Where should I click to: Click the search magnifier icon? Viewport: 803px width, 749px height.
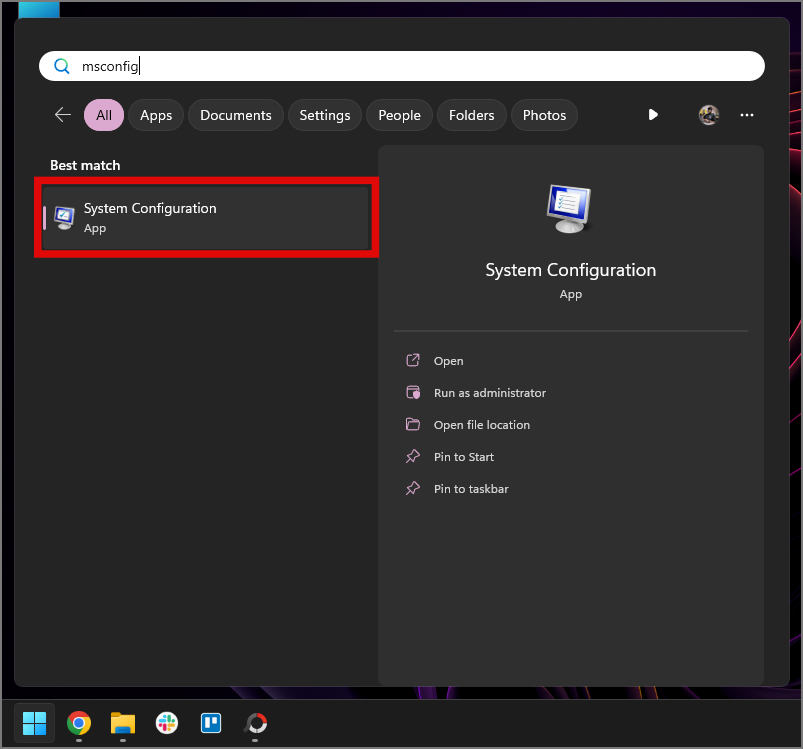[x=61, y=66]
